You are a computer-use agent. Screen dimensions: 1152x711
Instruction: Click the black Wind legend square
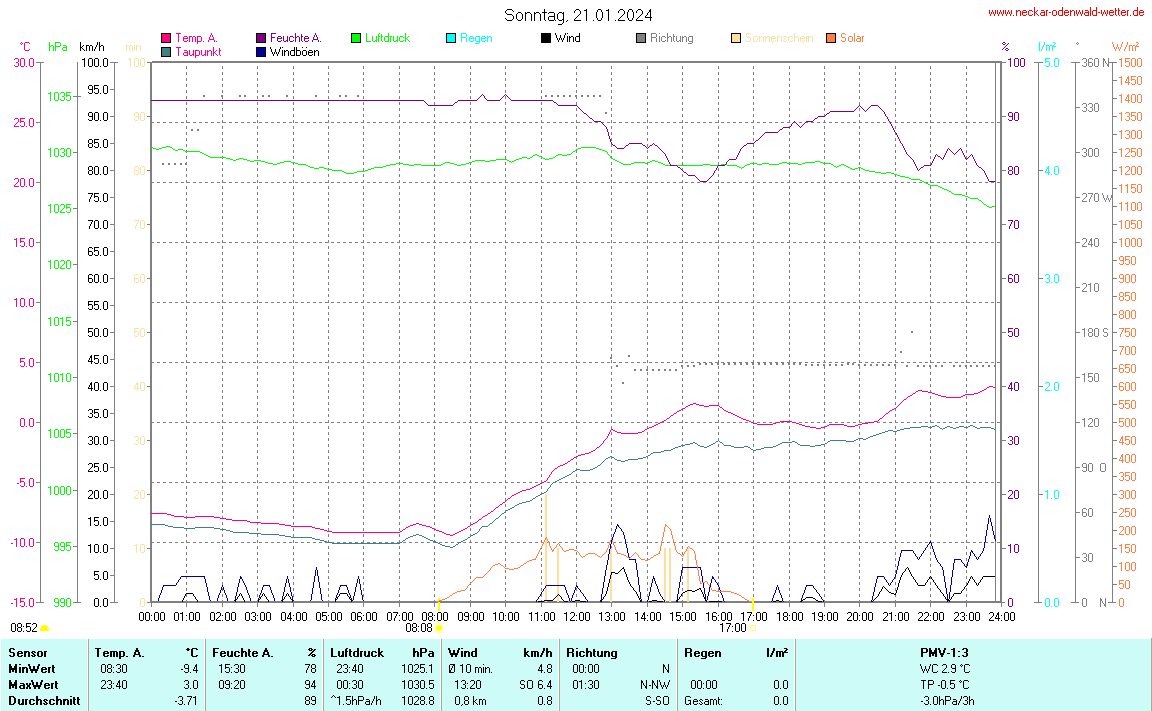point(546,38)
